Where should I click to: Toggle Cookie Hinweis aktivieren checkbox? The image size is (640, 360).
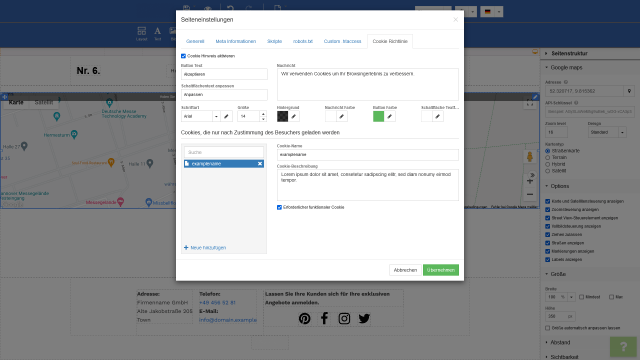pos(183,56)
